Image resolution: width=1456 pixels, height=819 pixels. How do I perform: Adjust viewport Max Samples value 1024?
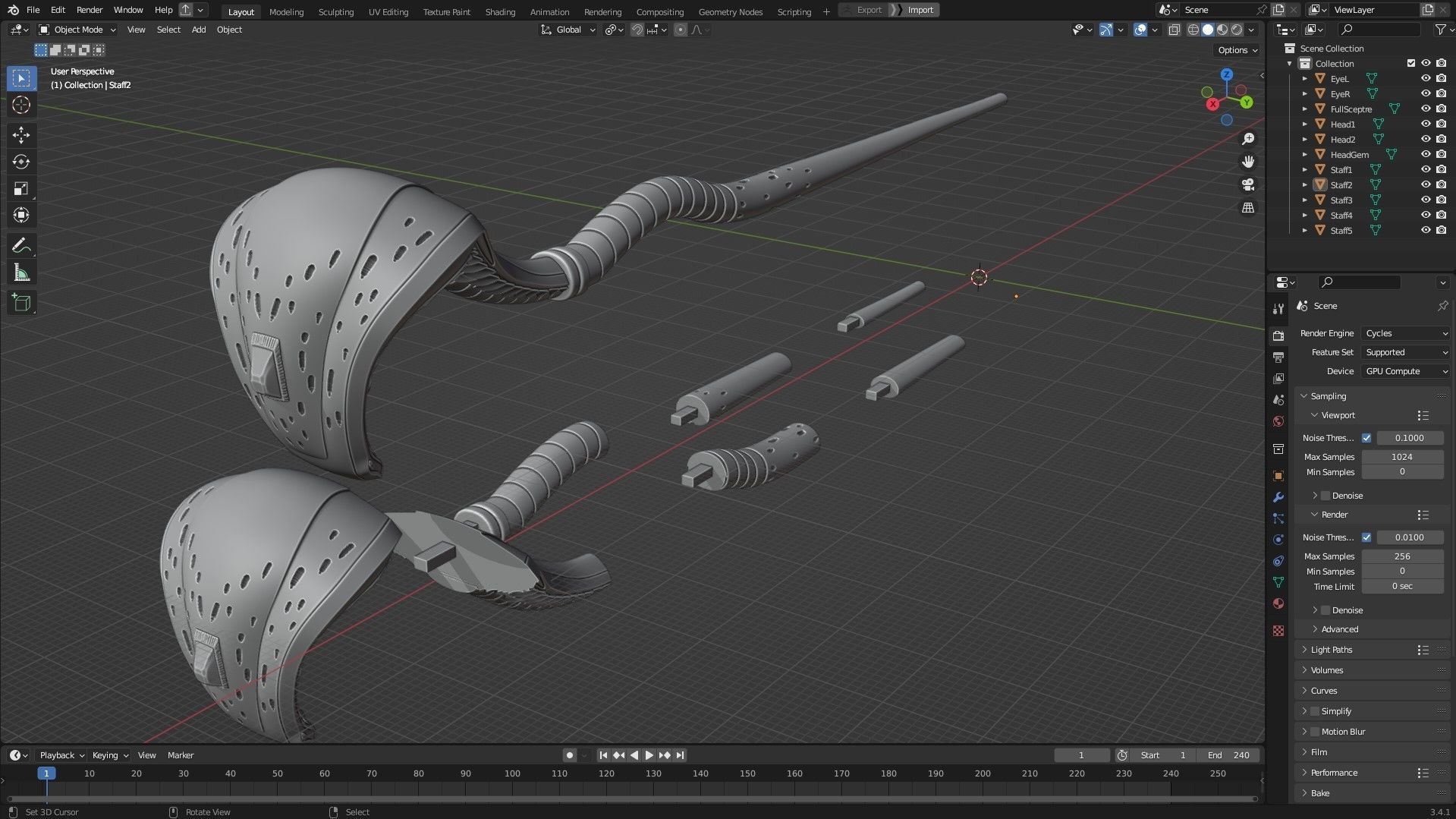click(1402, 457)
